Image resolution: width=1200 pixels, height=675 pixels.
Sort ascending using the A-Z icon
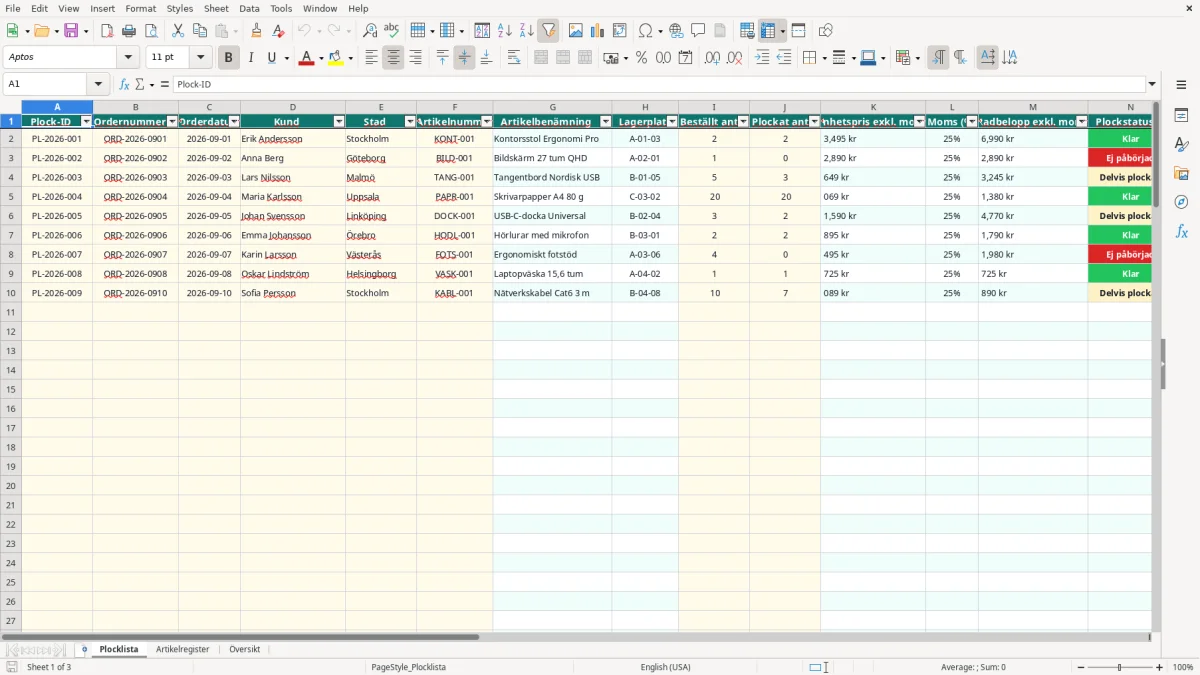pyautogui.click(x=505, y=31)
